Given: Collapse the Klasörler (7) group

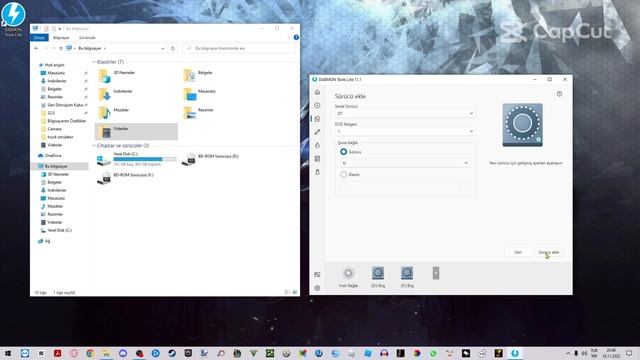Looking at the screenshot, I should [94, 62].
